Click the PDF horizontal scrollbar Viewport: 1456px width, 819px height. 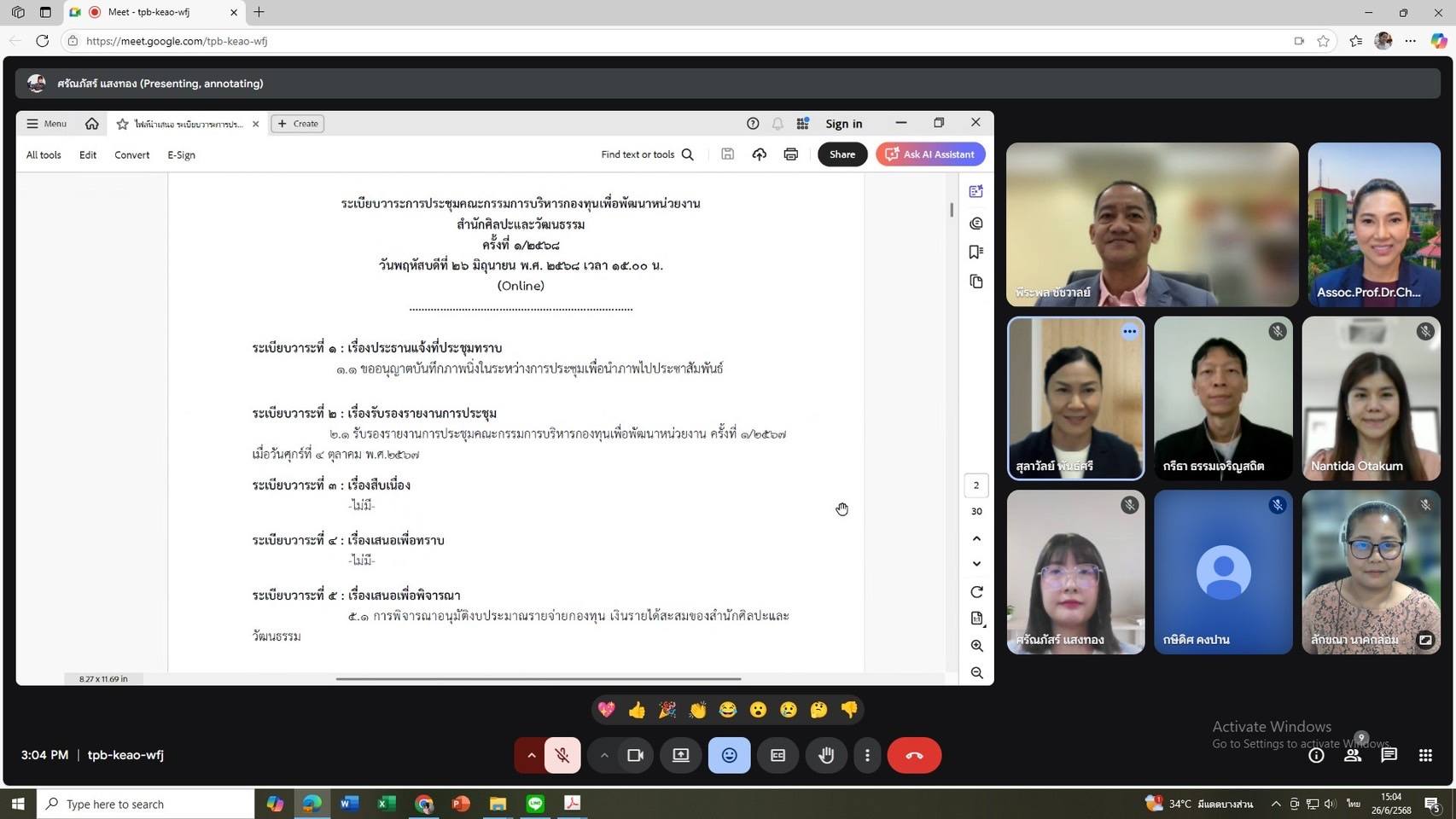538,679
